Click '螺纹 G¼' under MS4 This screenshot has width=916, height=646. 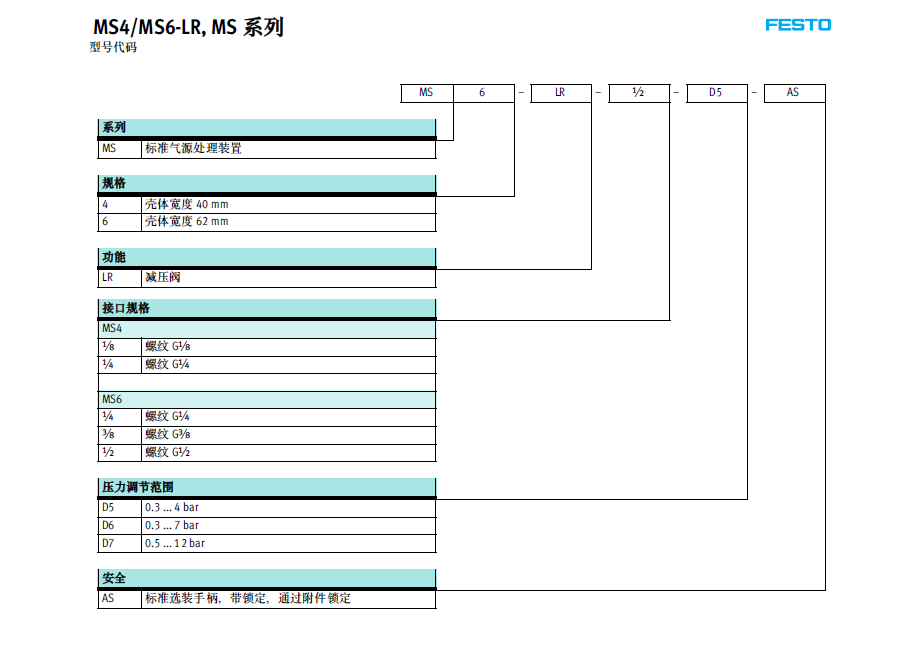coord(289,364)
